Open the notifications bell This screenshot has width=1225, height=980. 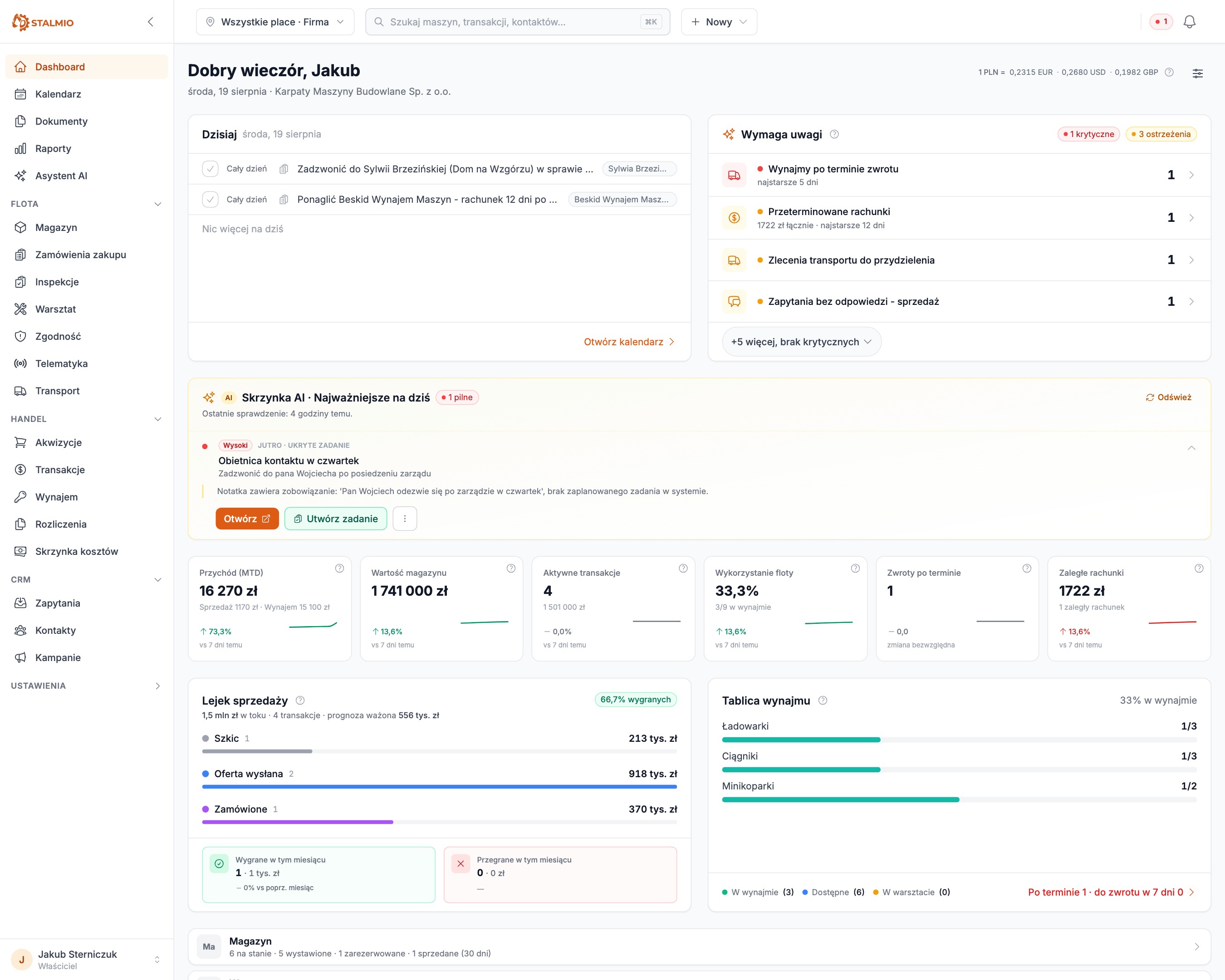pyautogui.click(x=1189, y=22)
